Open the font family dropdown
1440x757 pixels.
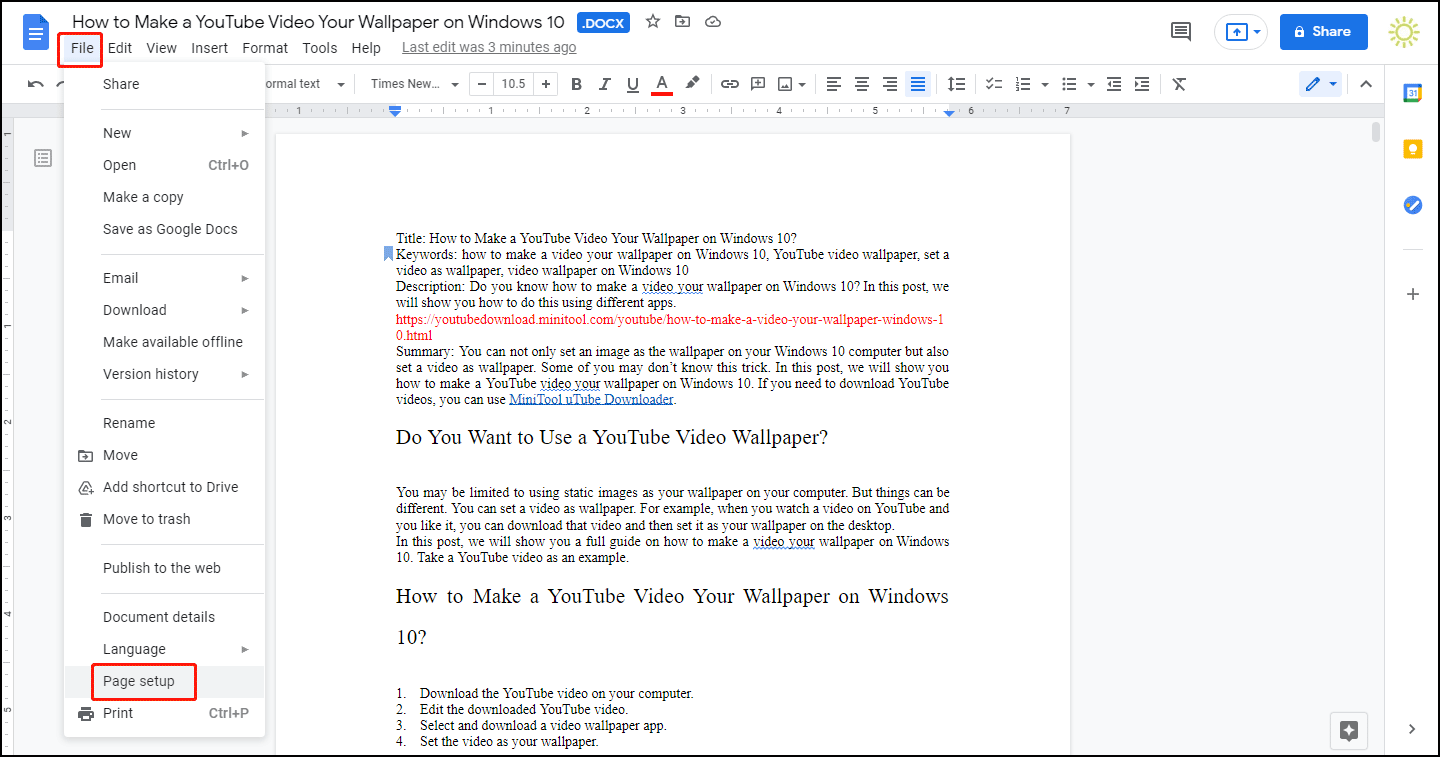tap(414, 84)
